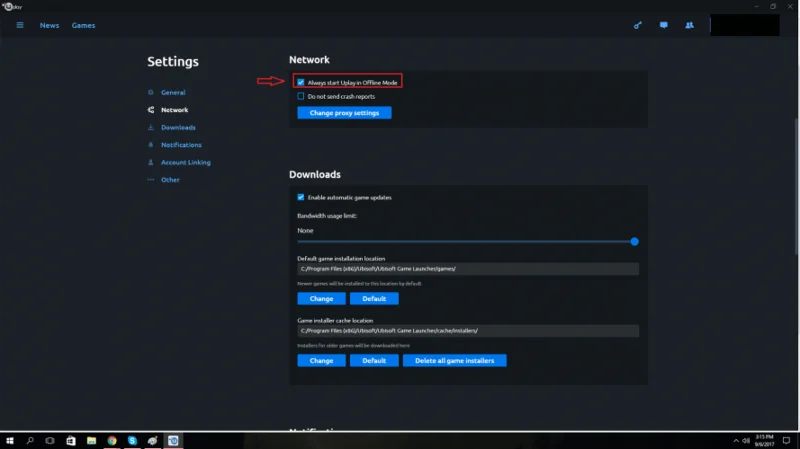
Task: Go to the Games tab
Action: pos(83,26)
